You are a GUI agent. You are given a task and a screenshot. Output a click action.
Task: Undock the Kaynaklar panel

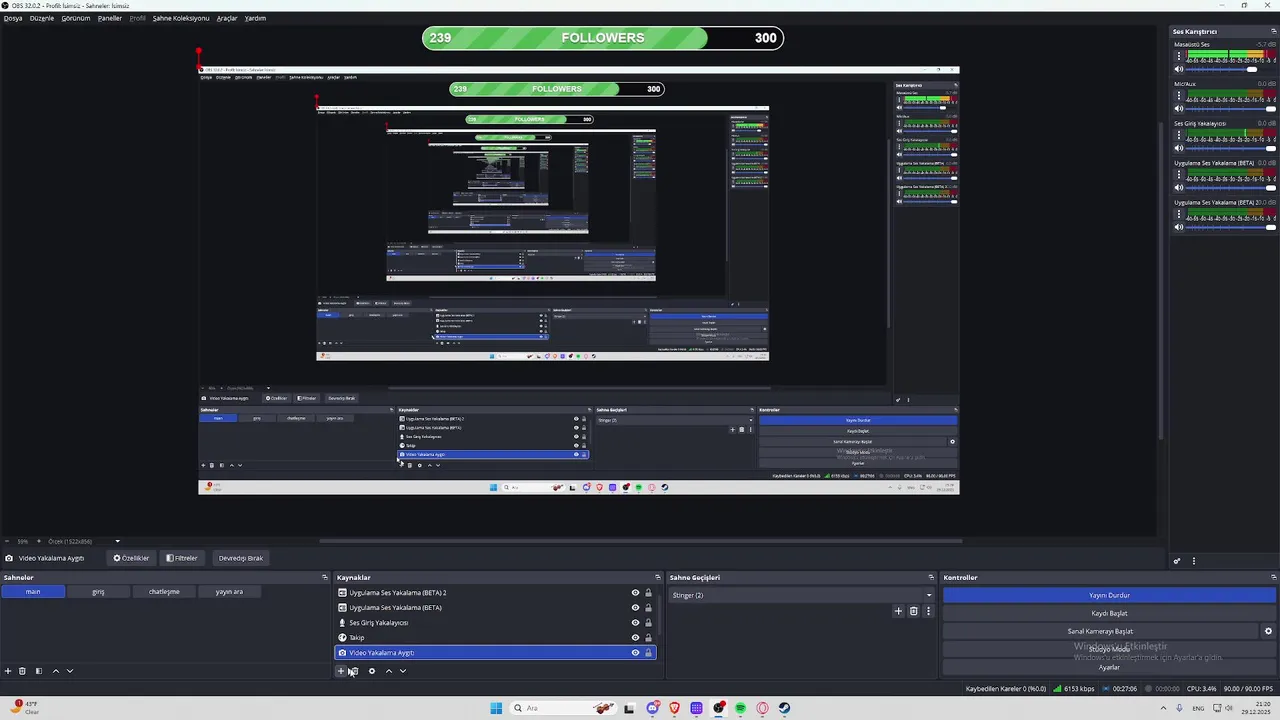click(x=657, y=577)
